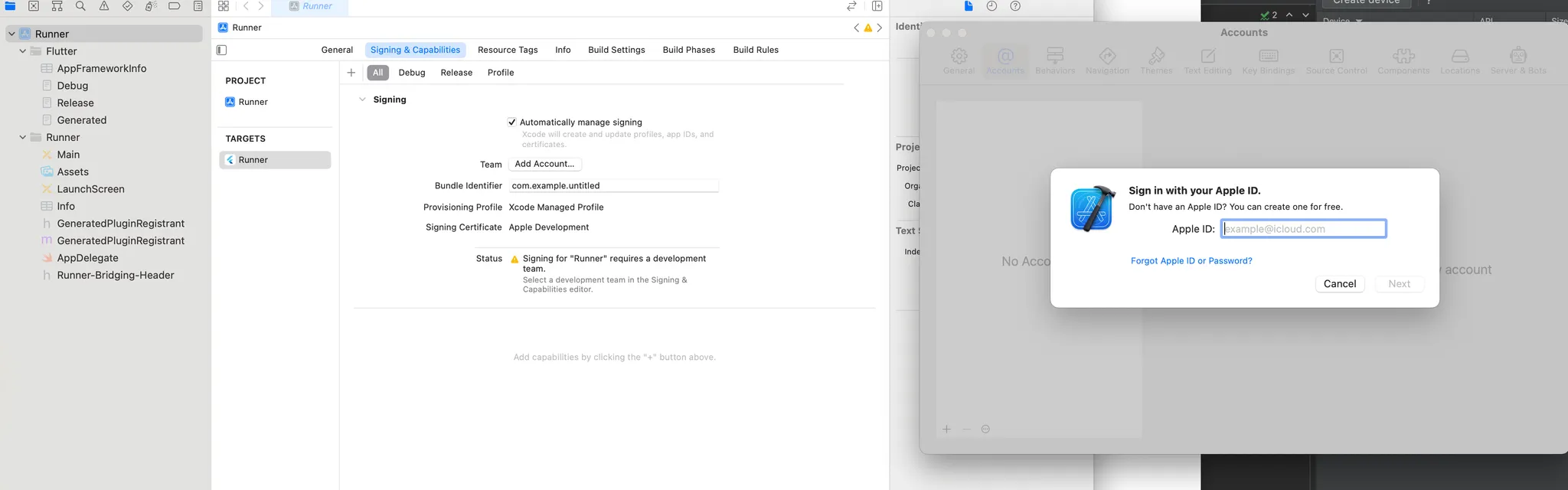Open General in the Accounts window toolbar
Screen dimensions: 1568x490
click(959, 61)
